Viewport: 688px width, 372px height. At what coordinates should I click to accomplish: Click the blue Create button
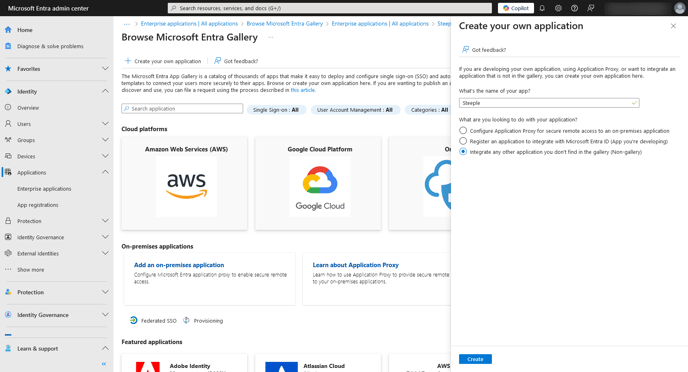point(475,359)
